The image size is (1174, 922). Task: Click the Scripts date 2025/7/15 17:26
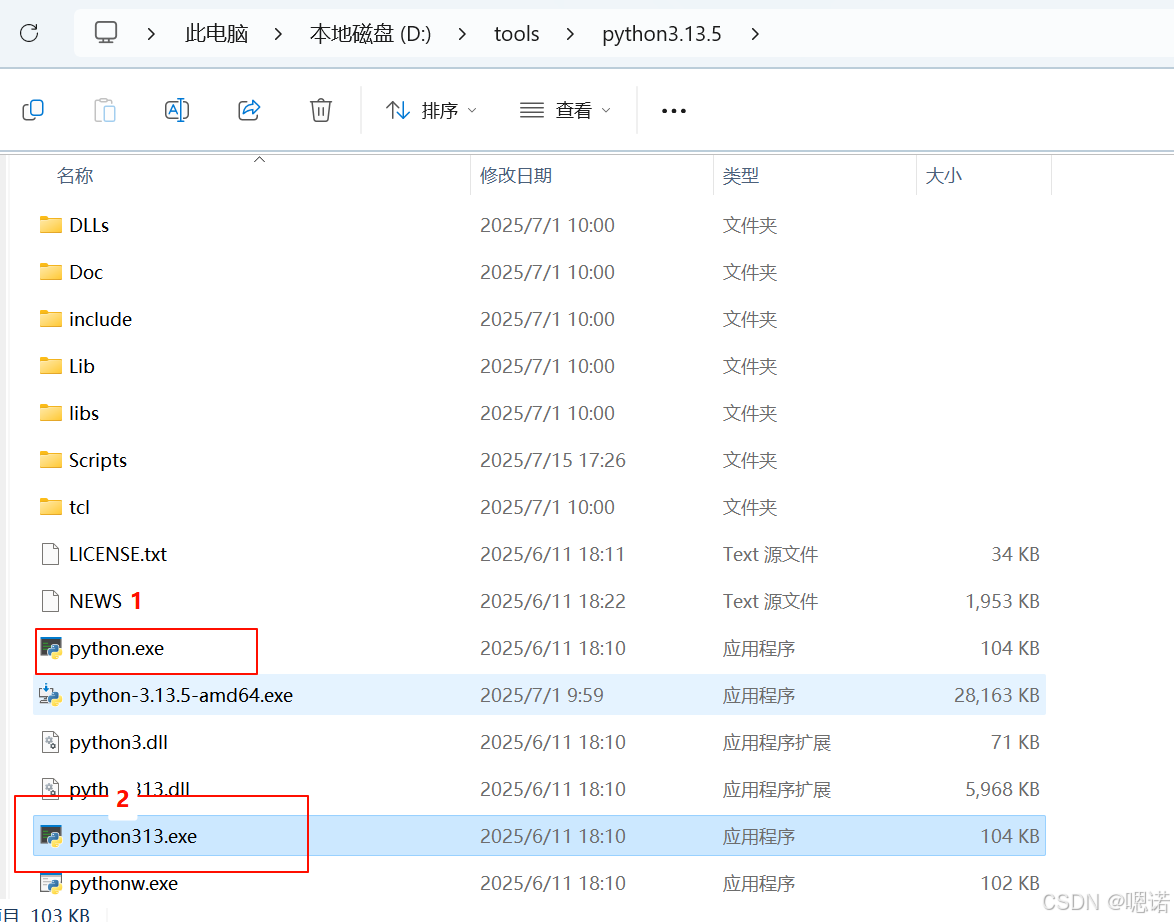pos(553,461)
